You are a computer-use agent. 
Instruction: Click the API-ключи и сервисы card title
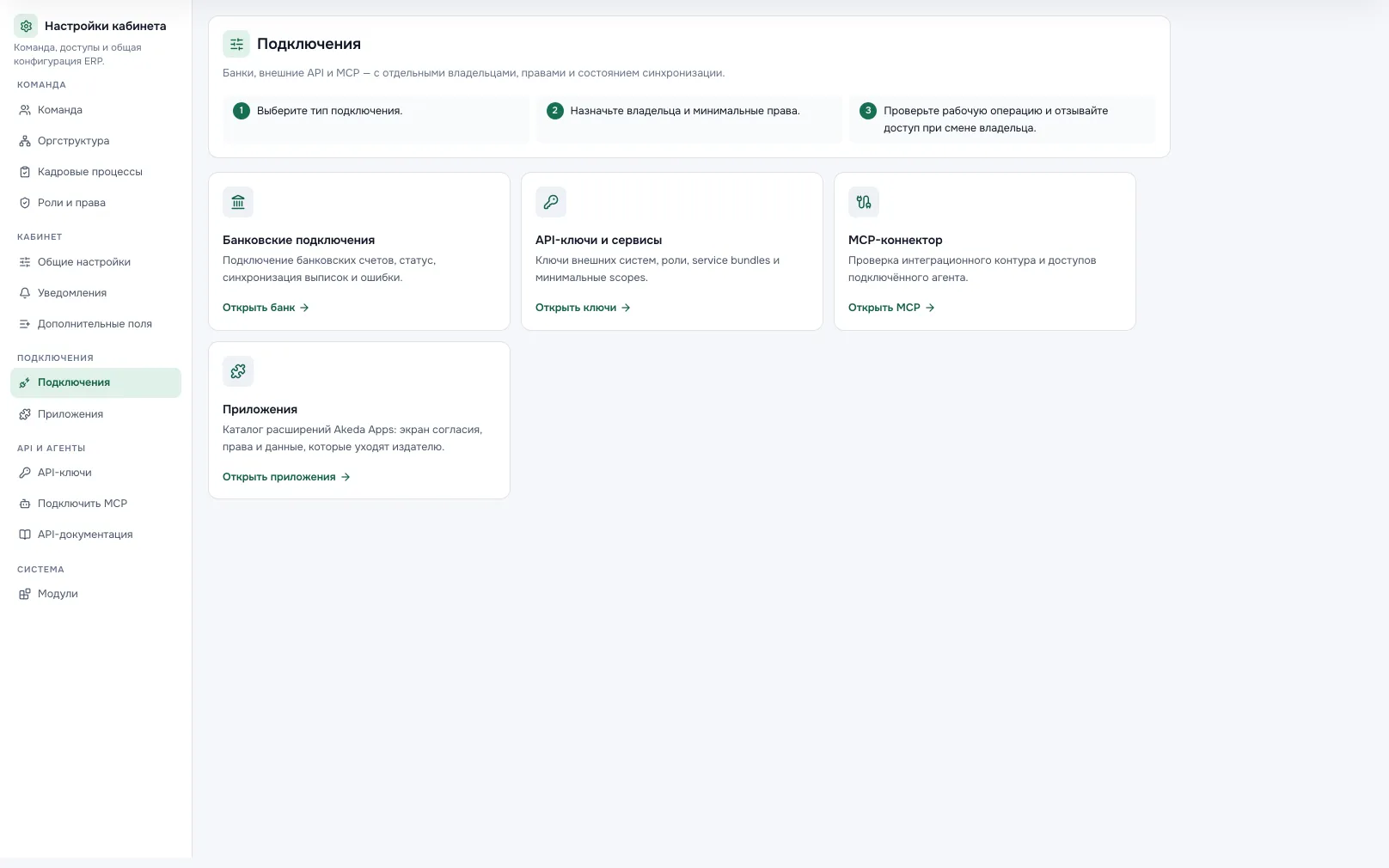coord(598,241)
